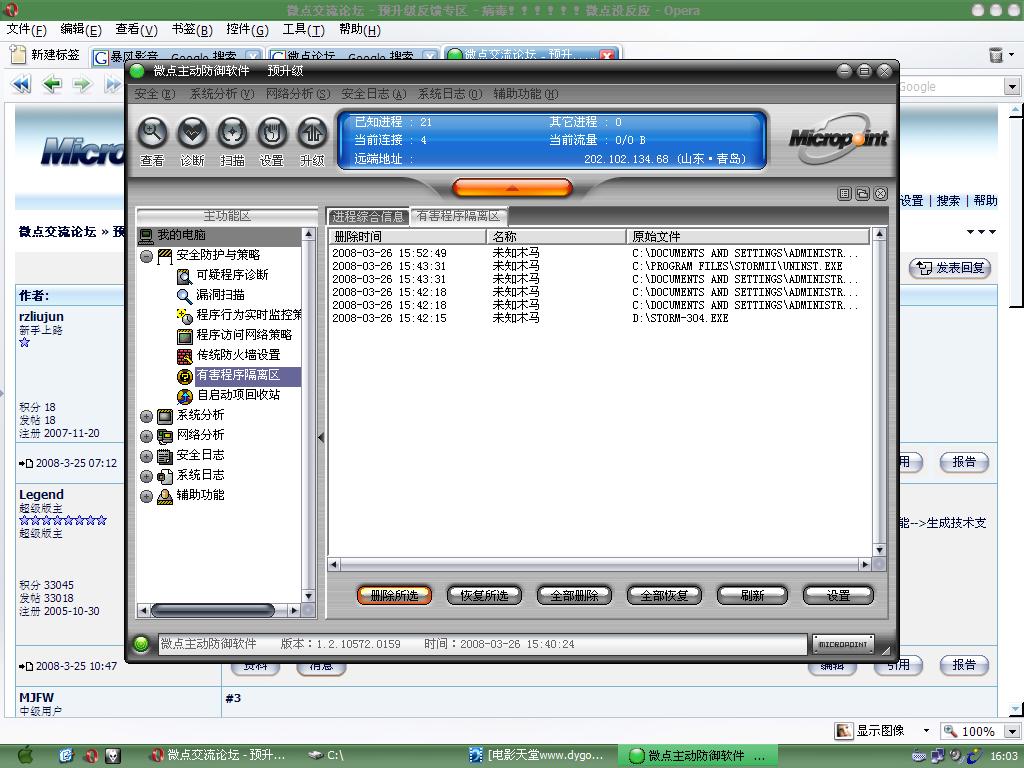The width and height of the screenshot is (1024, 768).
Task: Click the bottom 设置 button
Action: tap(839, 595)
